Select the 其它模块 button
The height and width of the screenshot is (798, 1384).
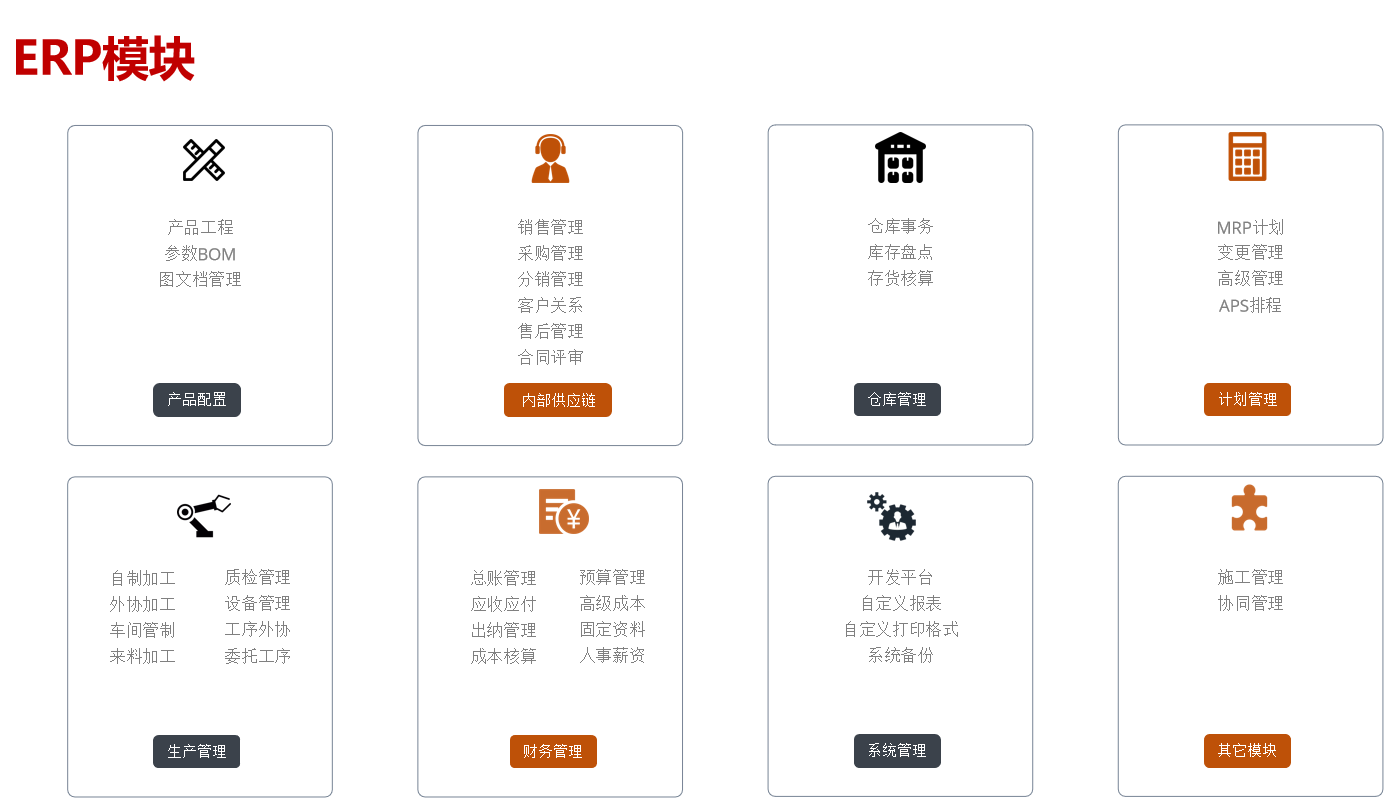pyautogui.click(x=1247, y=750)
